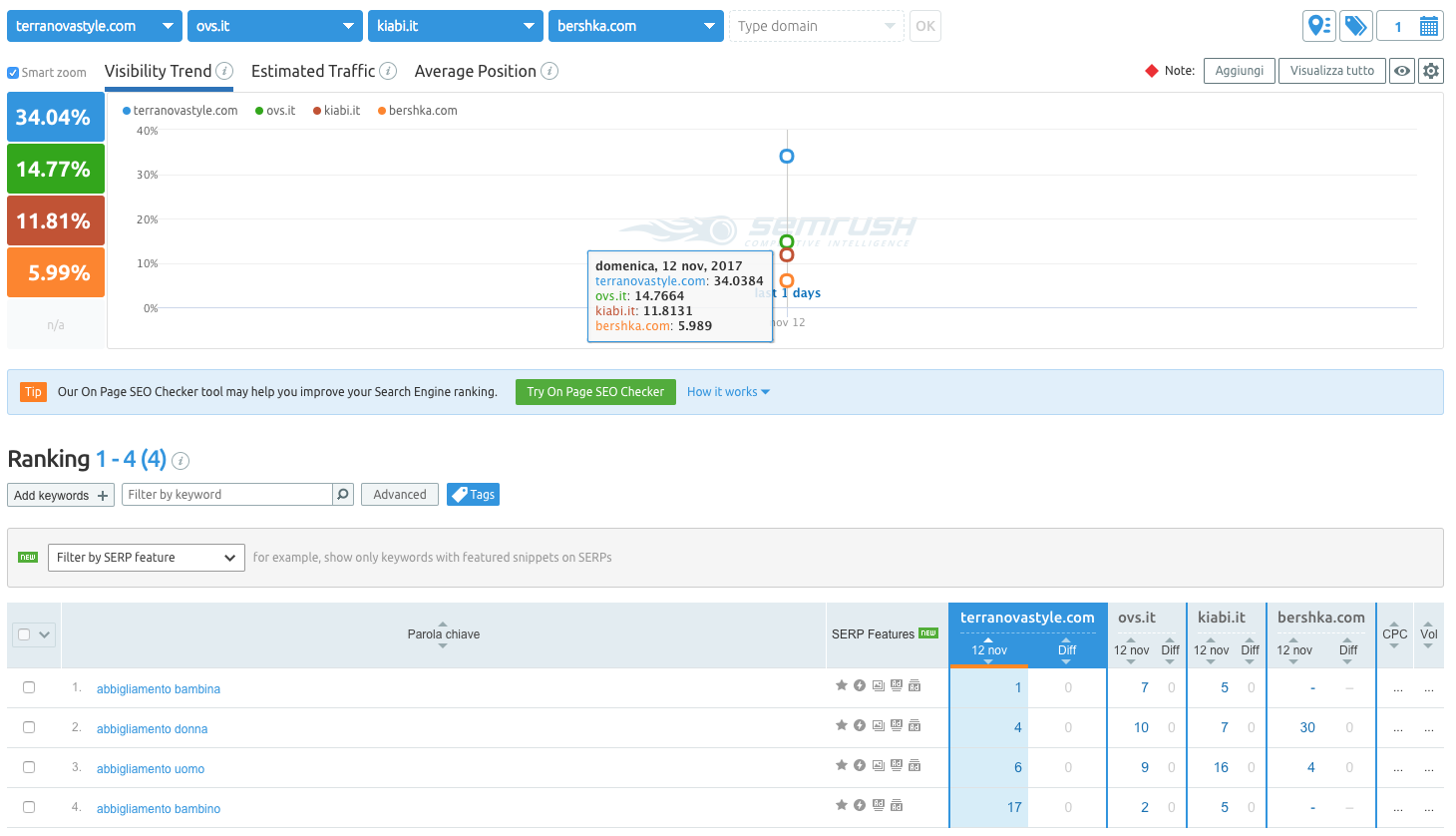Open bulk selection chevron in table header

click(x=44, y=634)
